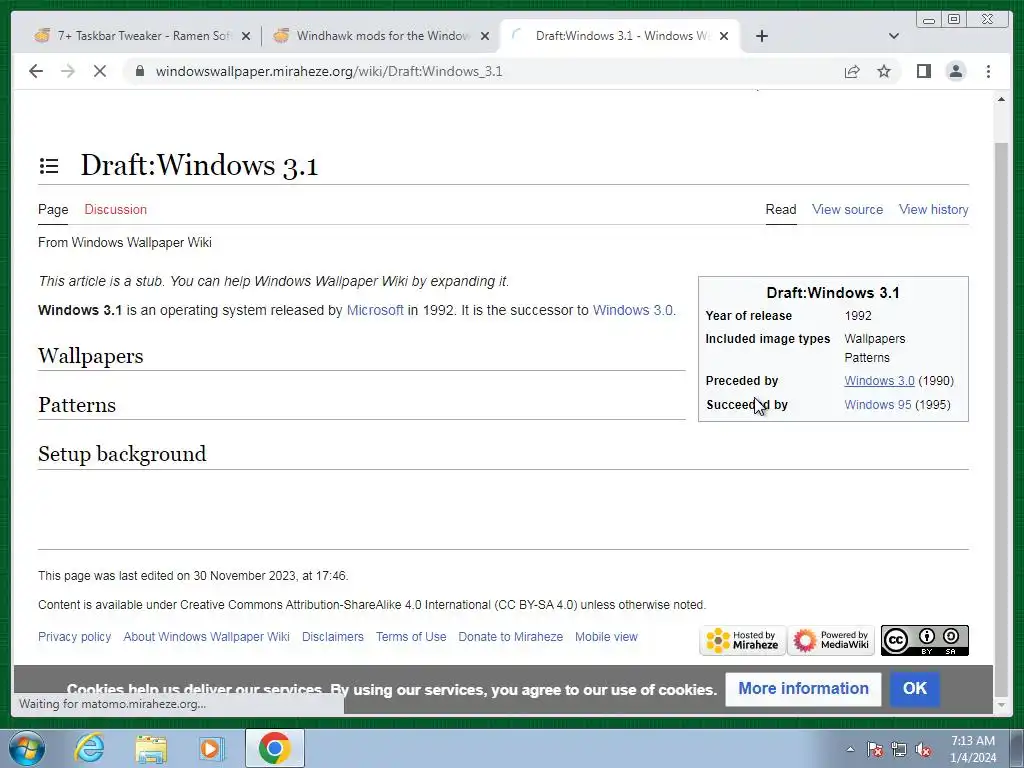Click the Wallpapers section heading
This screenshot has width=1024, height=768.
91,356
